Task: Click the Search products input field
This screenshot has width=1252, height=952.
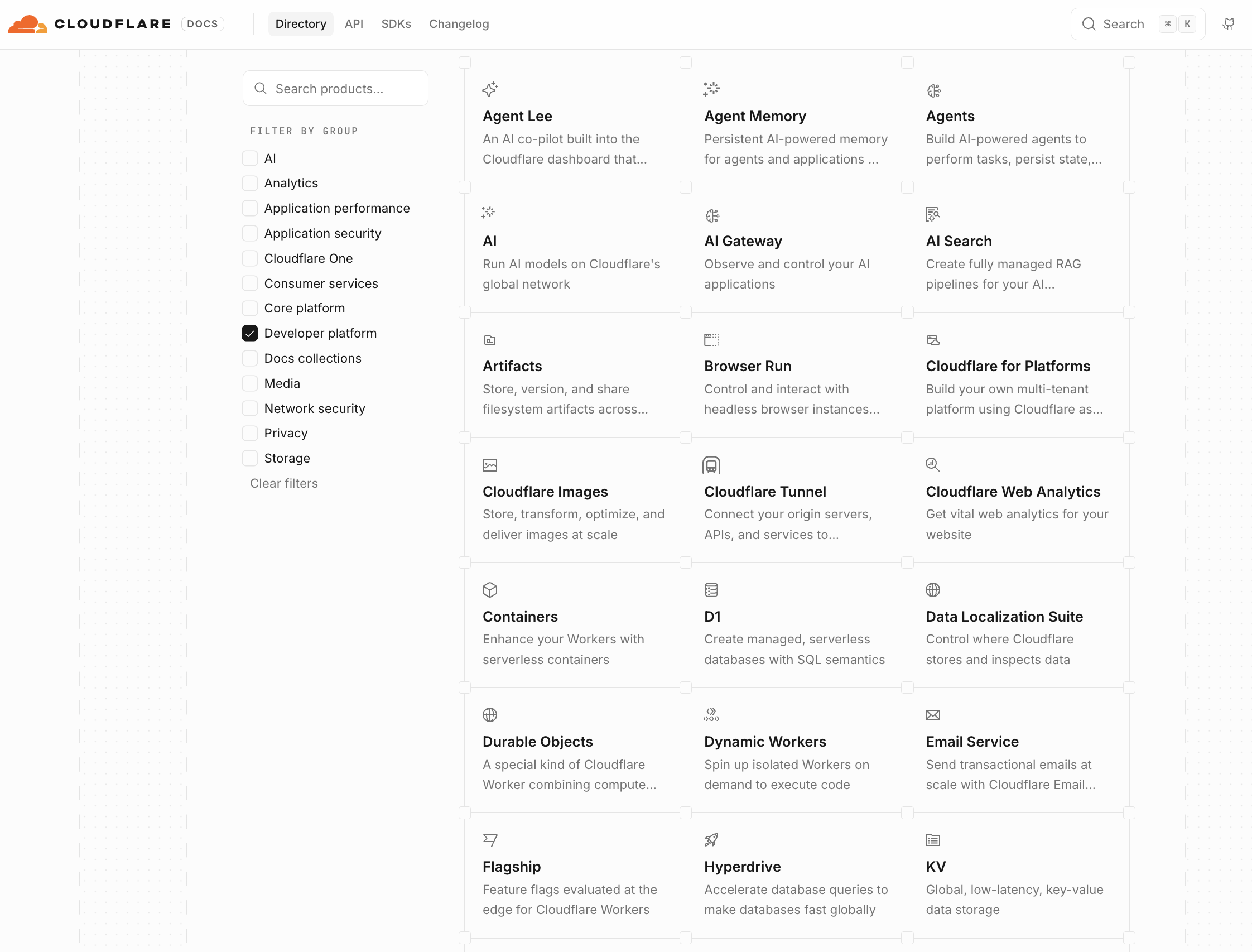Action: coord(335,88)
